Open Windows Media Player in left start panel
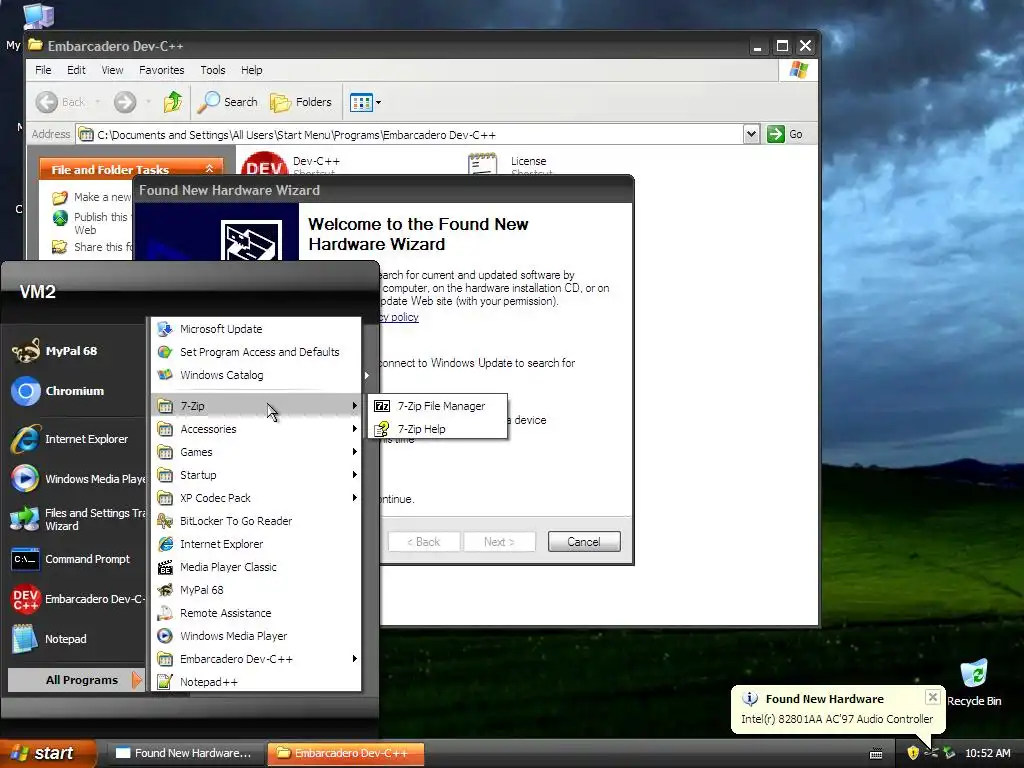Viewport: 1024px width, 768px height. pyautogui.click(x=78, y=479)
